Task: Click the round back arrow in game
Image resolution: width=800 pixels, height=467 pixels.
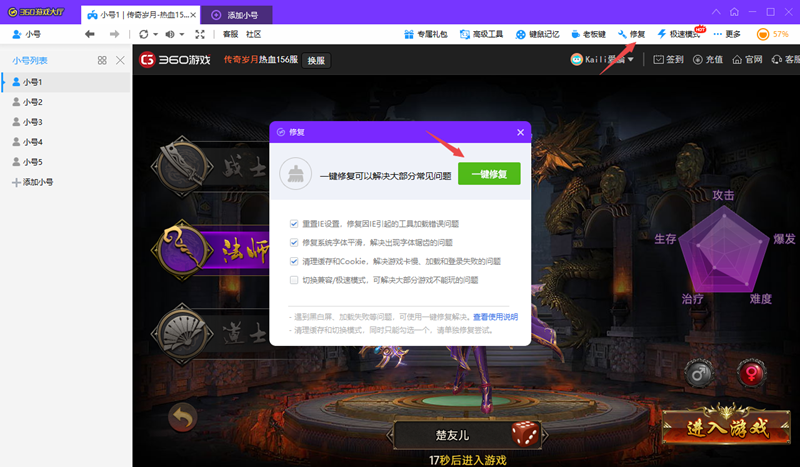Action: point(183,417)
